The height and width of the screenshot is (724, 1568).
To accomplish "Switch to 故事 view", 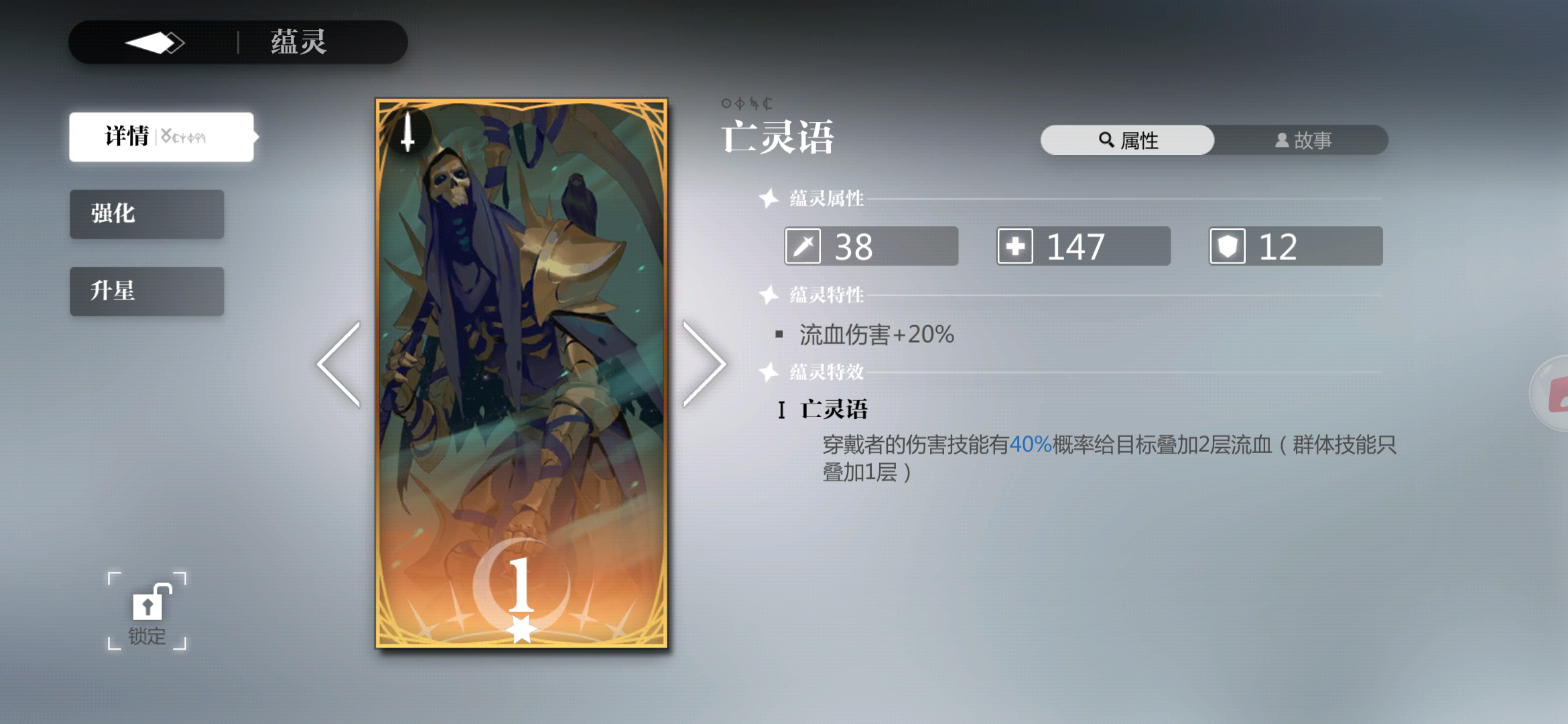I will [x=1302, y=140].
